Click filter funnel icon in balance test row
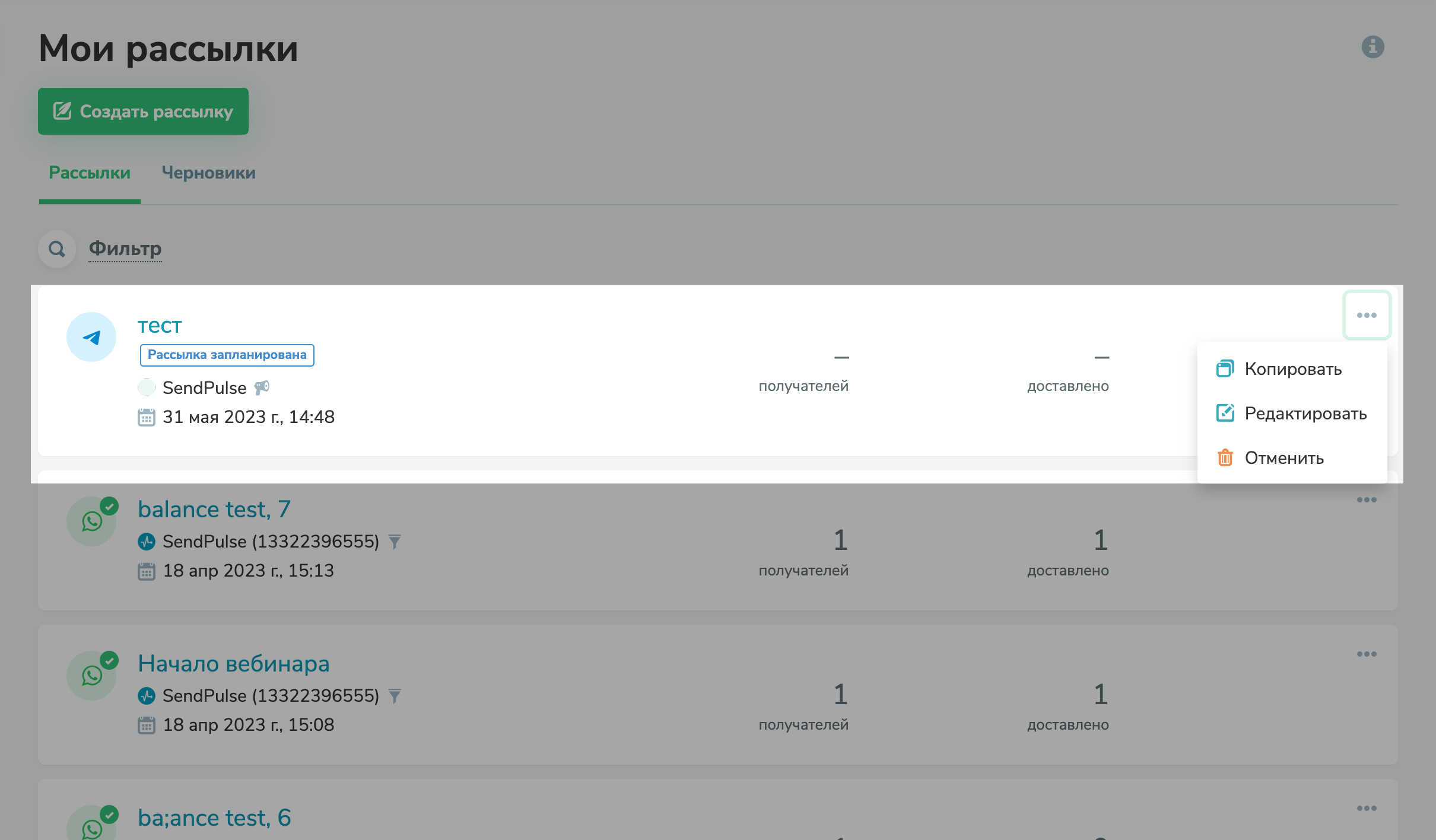 tap(395, 541)
